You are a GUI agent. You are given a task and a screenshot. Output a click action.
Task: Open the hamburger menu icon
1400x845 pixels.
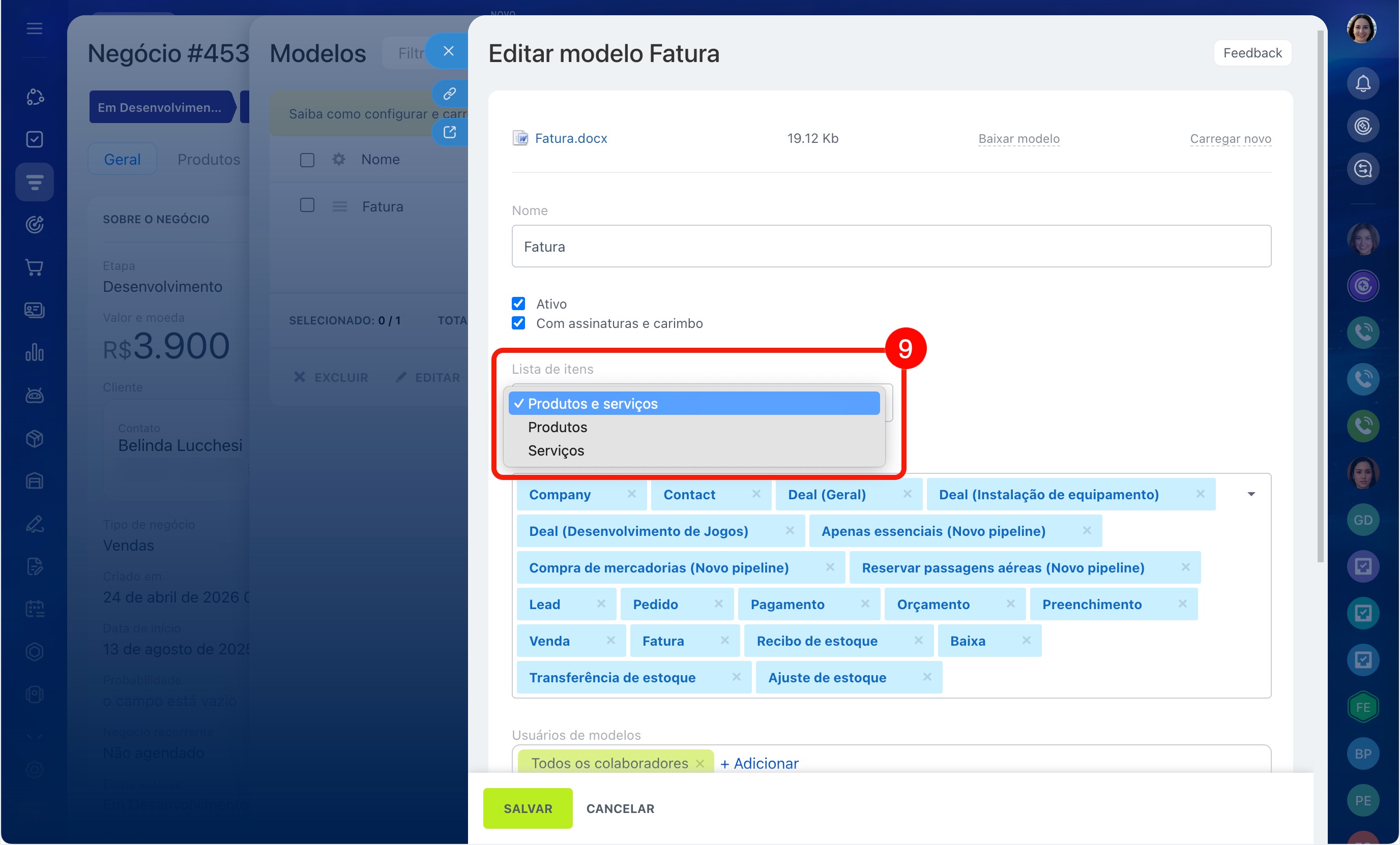click(34, 28)
